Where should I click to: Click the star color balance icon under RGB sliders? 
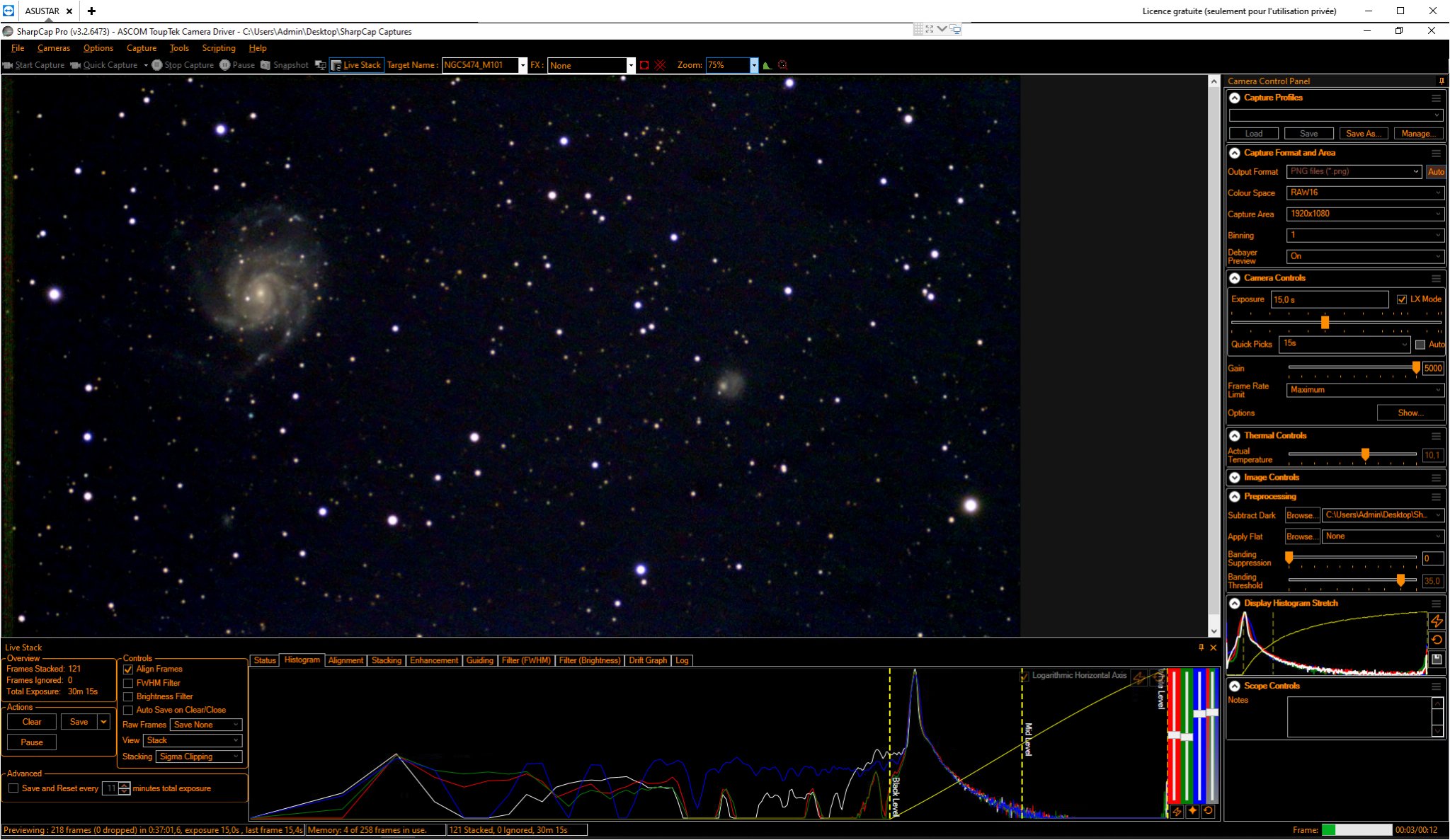coord(1192,811)
